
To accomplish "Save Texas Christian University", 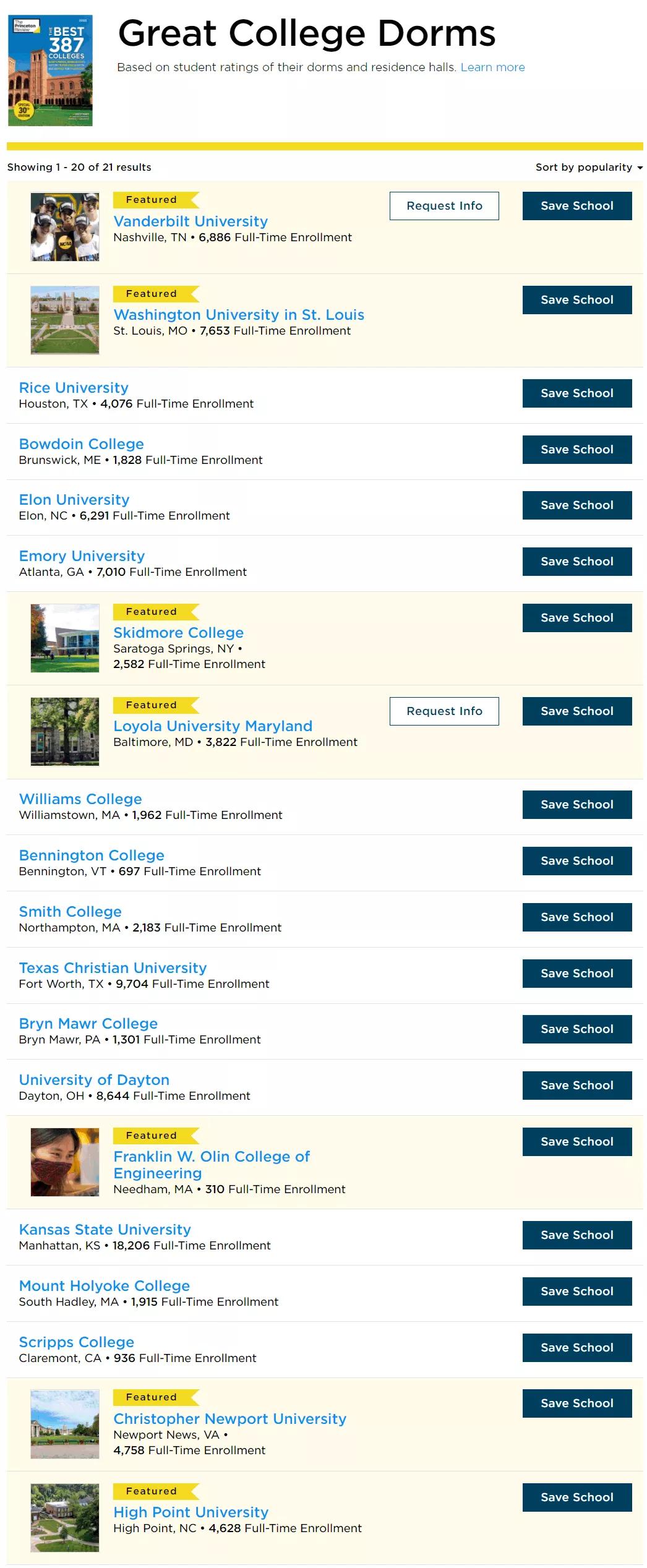I will (x=576, y=974).
